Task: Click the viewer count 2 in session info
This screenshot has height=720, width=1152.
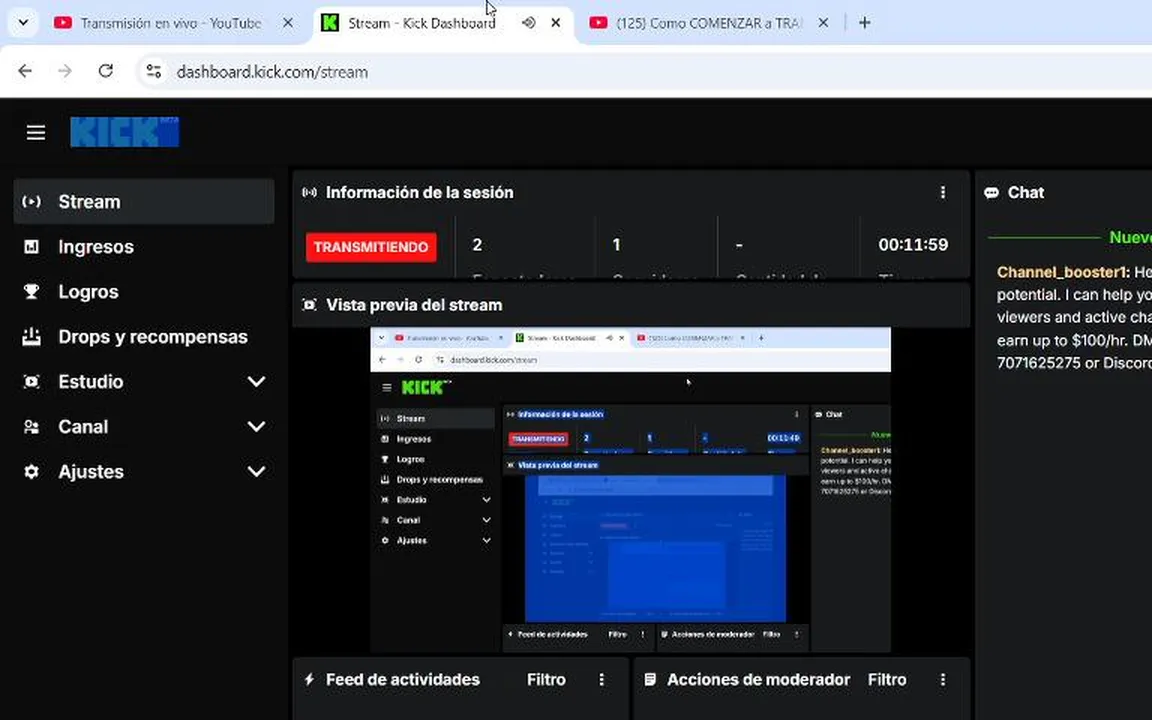Action: click(x=478, y=245)
